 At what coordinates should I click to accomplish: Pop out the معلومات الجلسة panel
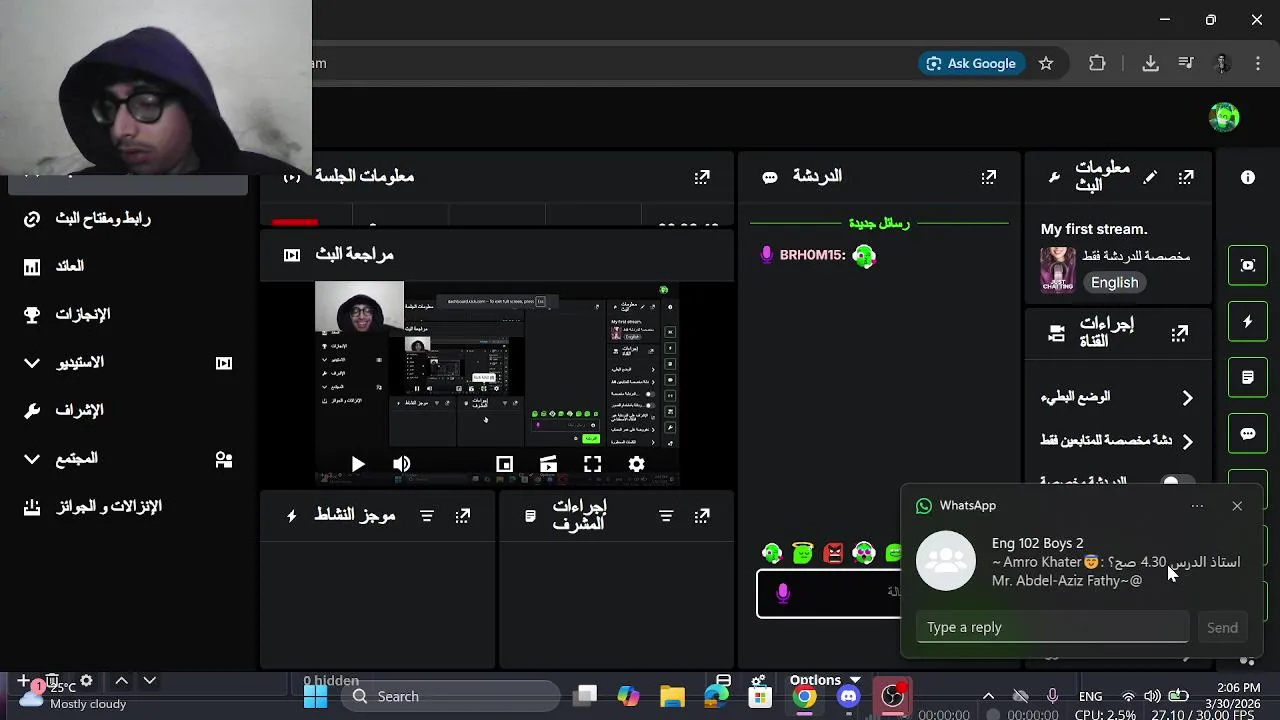pos(702,177)
